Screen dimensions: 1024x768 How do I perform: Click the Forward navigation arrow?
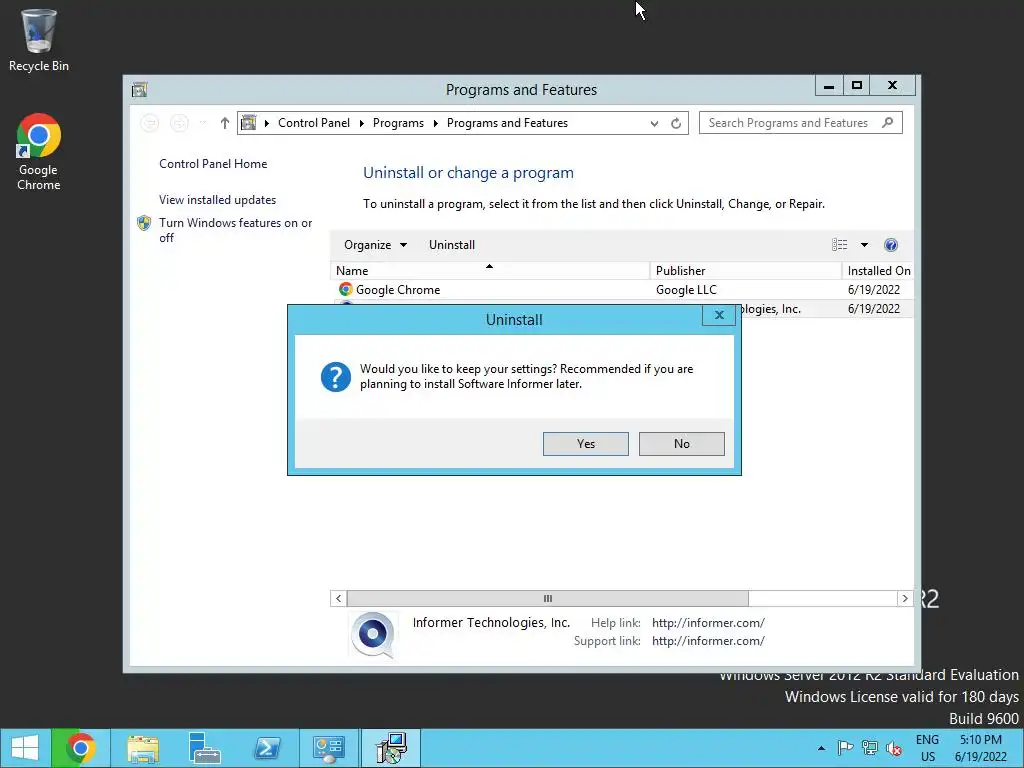click(179, 123)
